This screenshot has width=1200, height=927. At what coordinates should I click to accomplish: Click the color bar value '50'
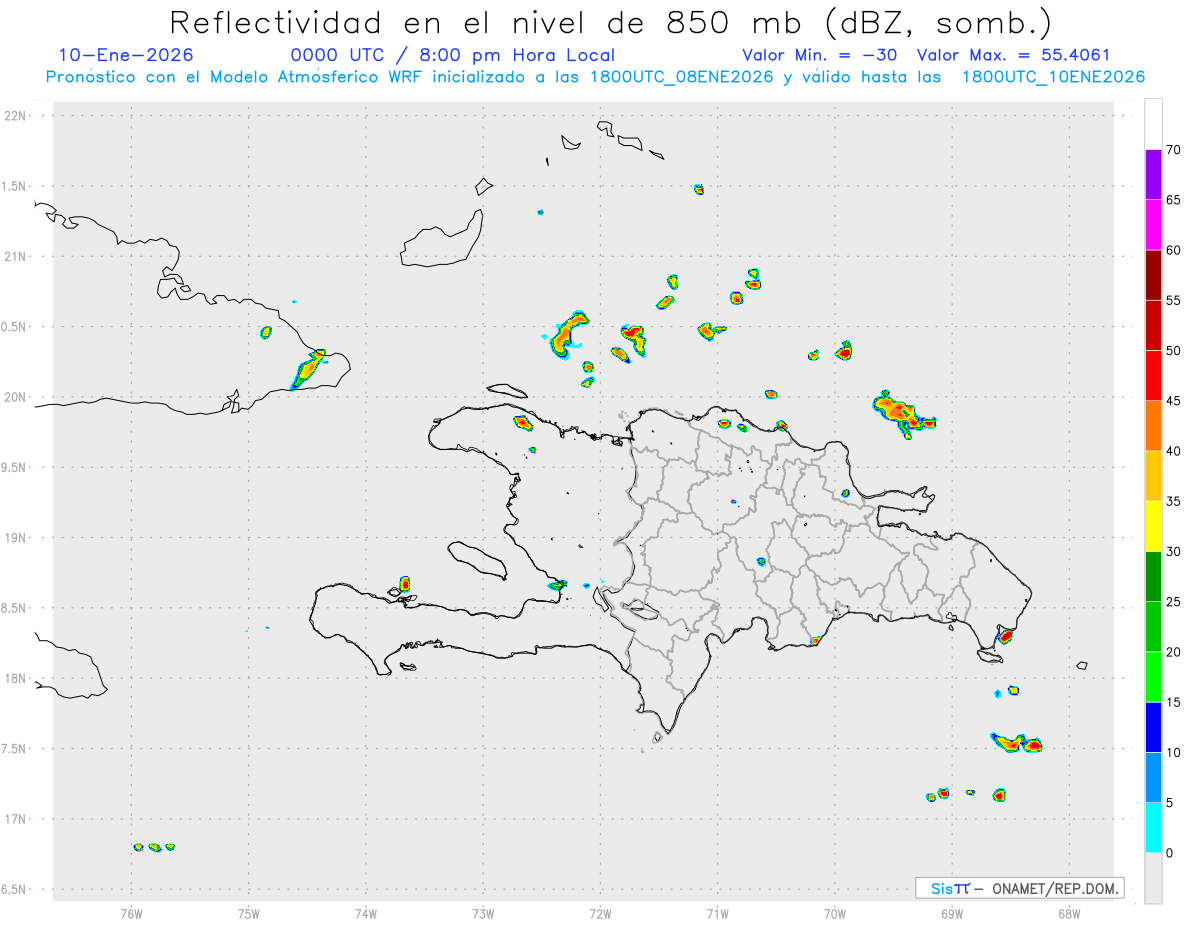click(x=1174, y=350)
